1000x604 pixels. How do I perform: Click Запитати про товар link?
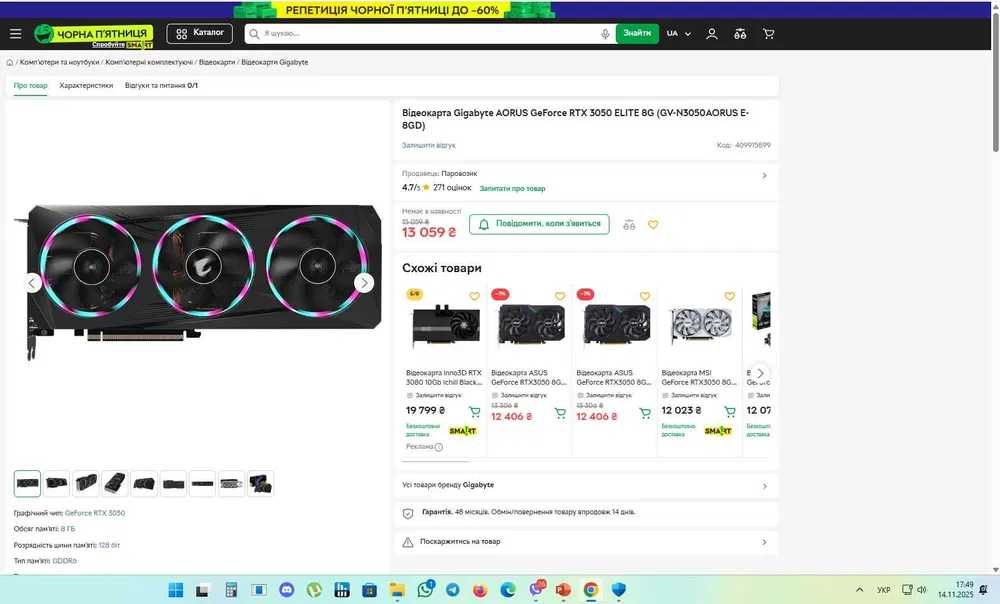512,189
